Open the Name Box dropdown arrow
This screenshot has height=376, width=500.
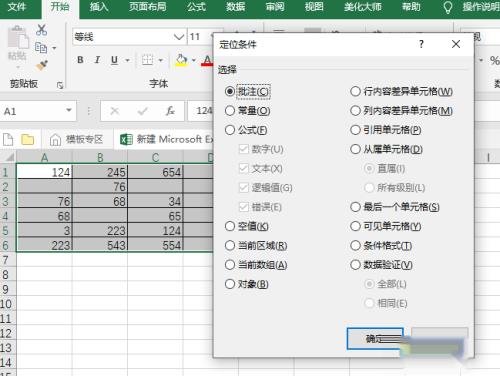tap(69, 110)
